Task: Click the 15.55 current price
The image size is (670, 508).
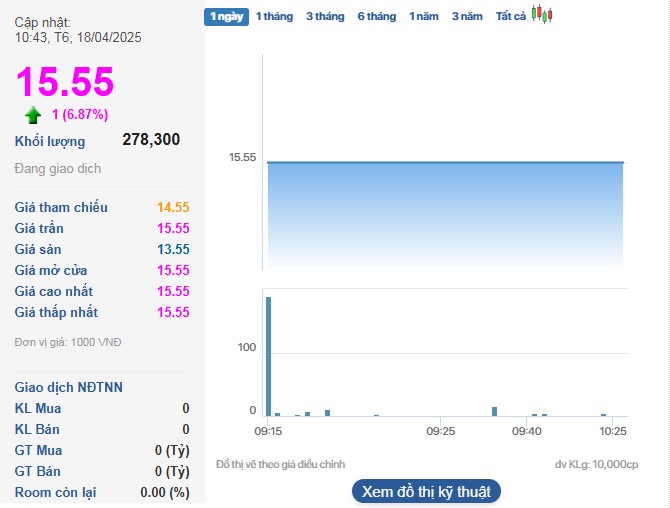Action: (x=65, y=82)
